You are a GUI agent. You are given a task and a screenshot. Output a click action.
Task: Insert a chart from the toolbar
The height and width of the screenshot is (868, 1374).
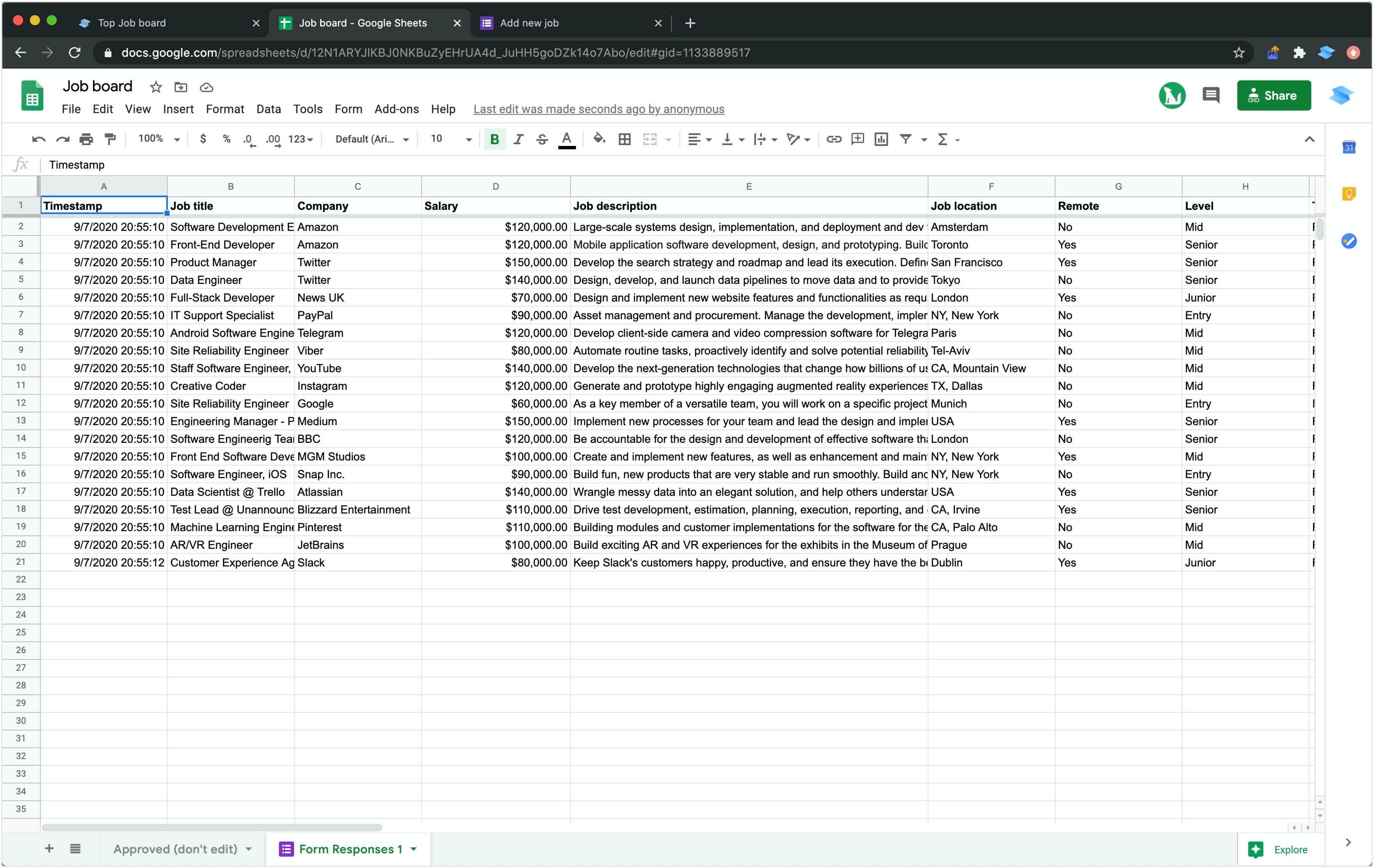(x=882, y=139)
